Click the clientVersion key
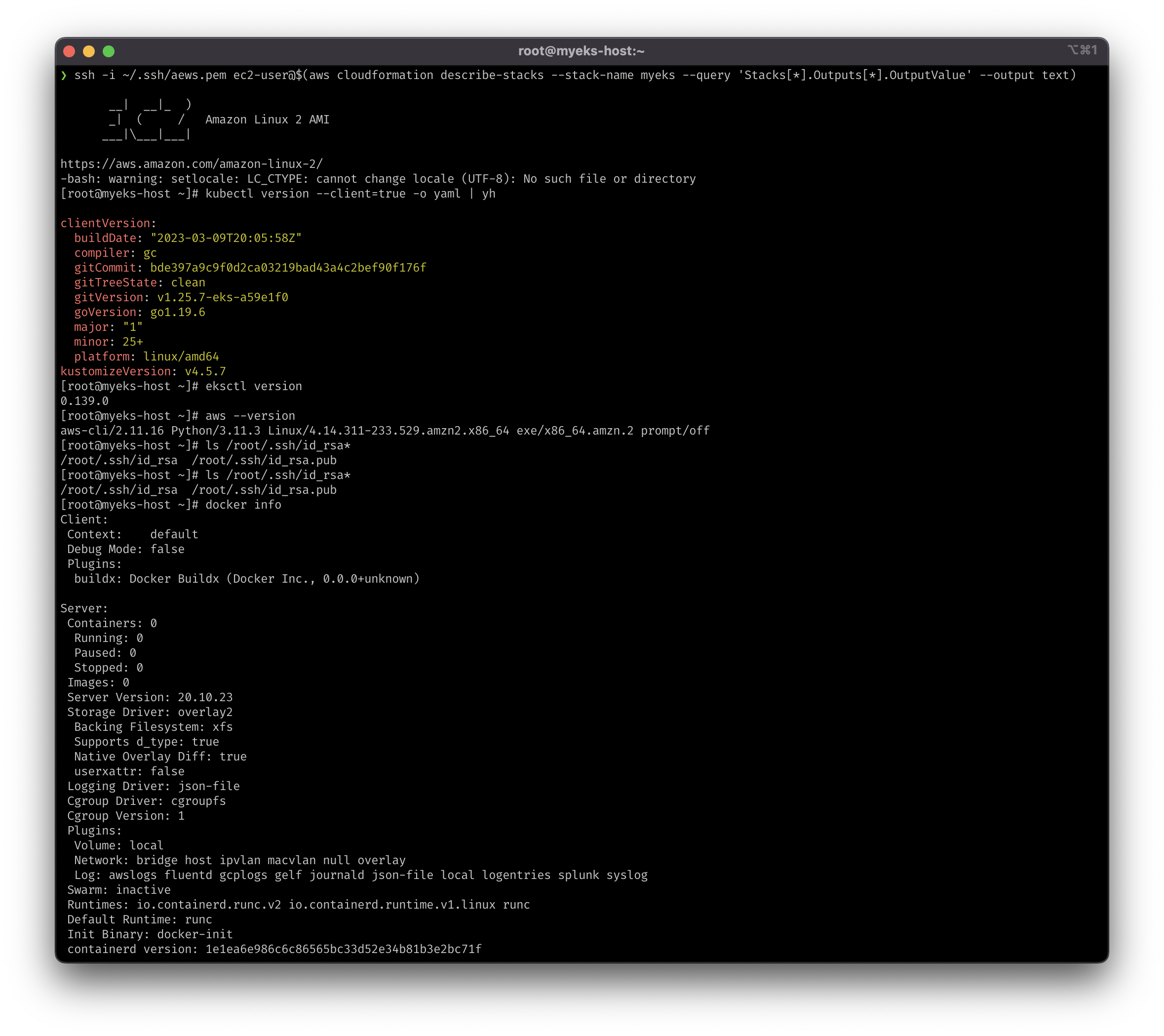Viewport: 1164px width, 1036px height. click(x=105, y=223)
